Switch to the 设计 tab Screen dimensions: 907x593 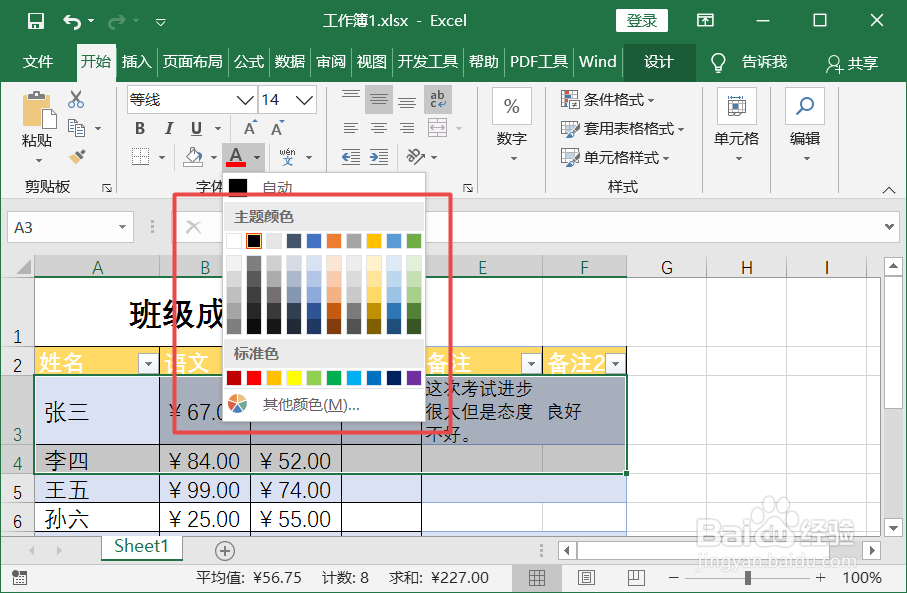pyautogui.click(x=659, y=61)
